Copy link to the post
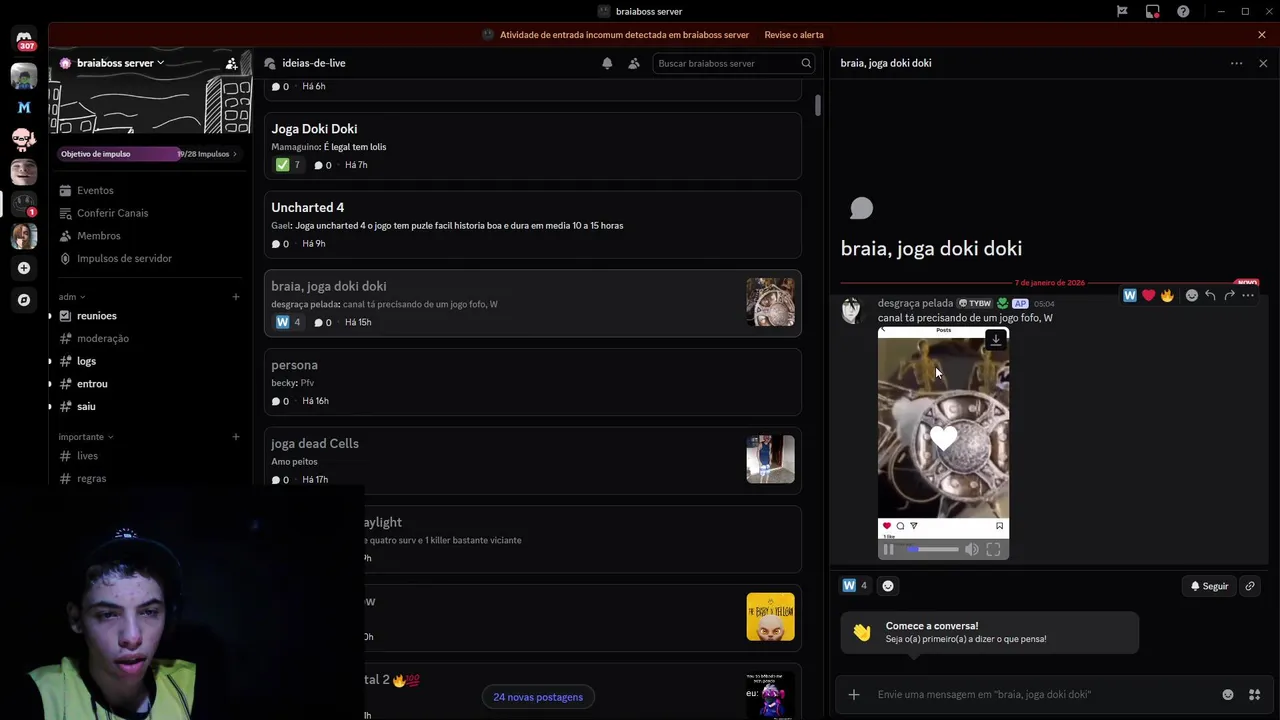The height and width of the screenshot is (720, 1280). [1250, 586]
